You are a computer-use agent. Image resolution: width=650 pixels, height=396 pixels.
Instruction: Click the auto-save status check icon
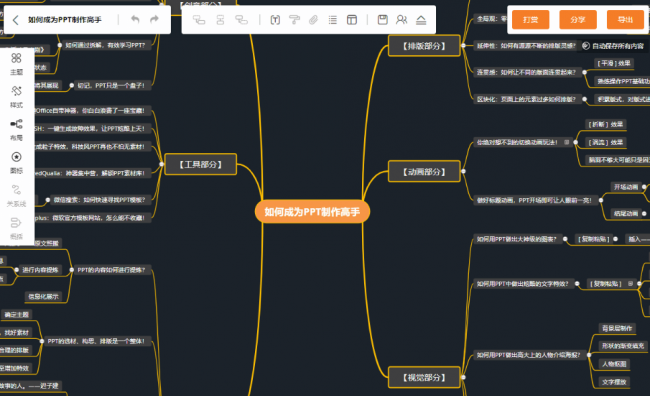click(x=586, y=46)
